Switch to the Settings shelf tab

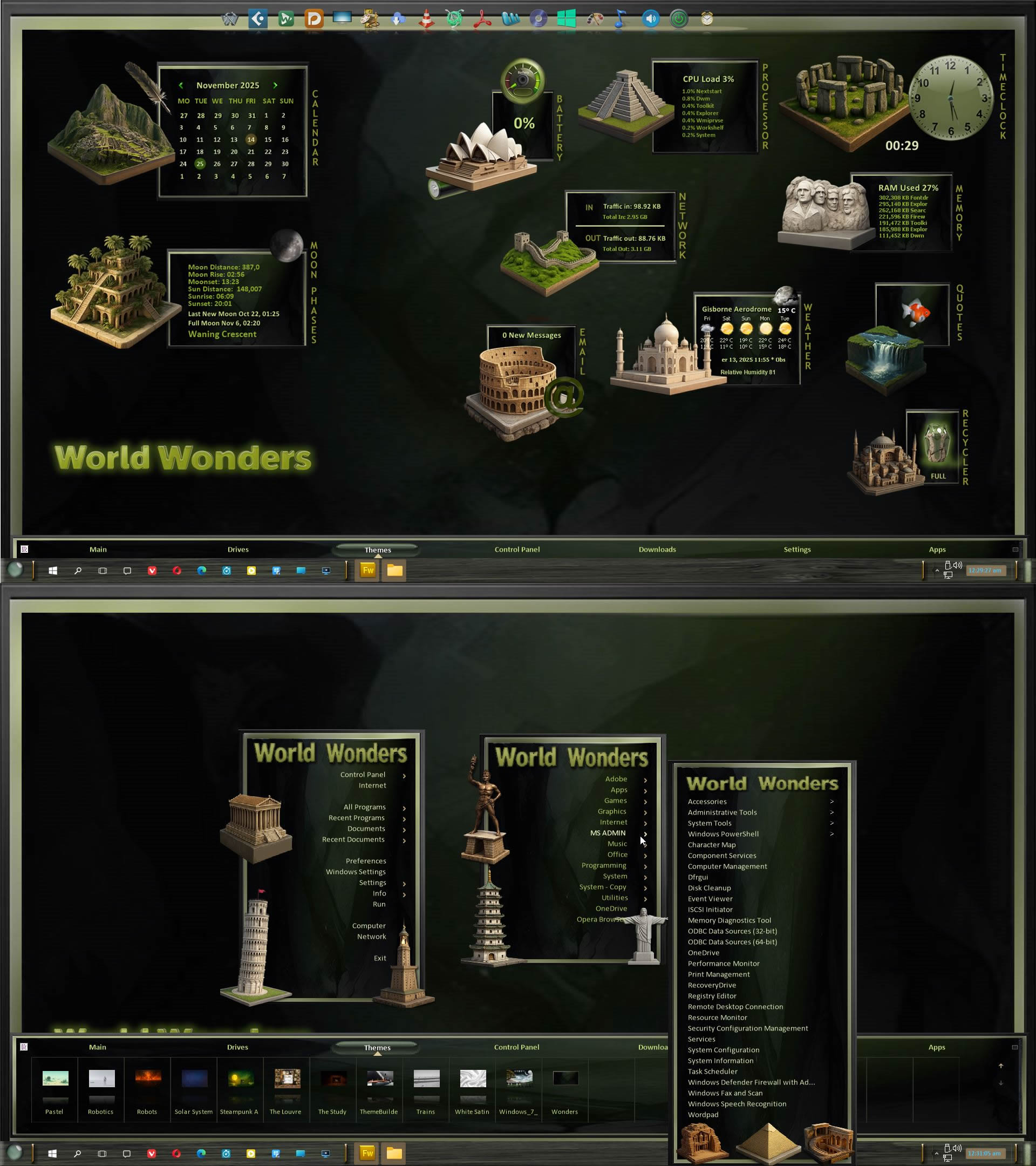796,550
